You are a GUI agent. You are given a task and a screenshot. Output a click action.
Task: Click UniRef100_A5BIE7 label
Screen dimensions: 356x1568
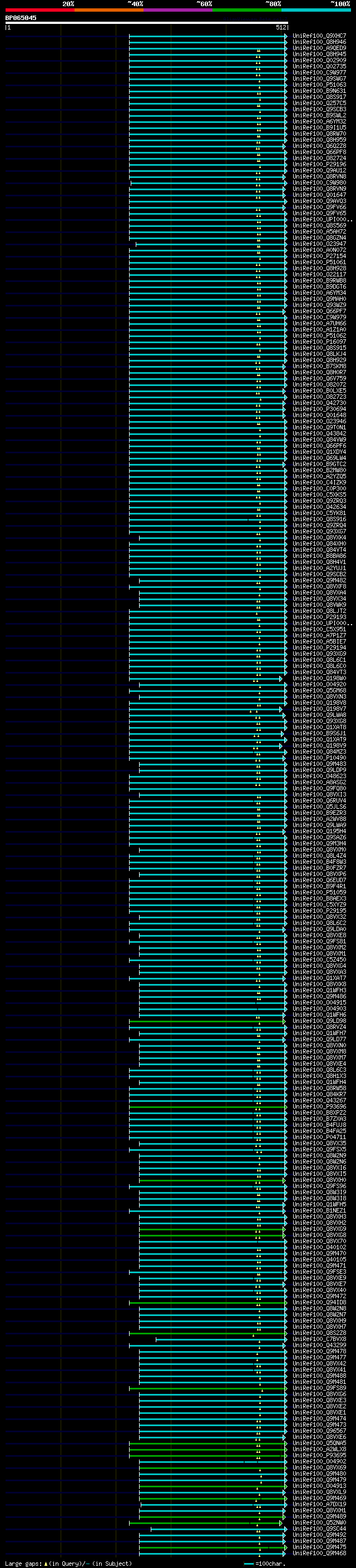319,641
